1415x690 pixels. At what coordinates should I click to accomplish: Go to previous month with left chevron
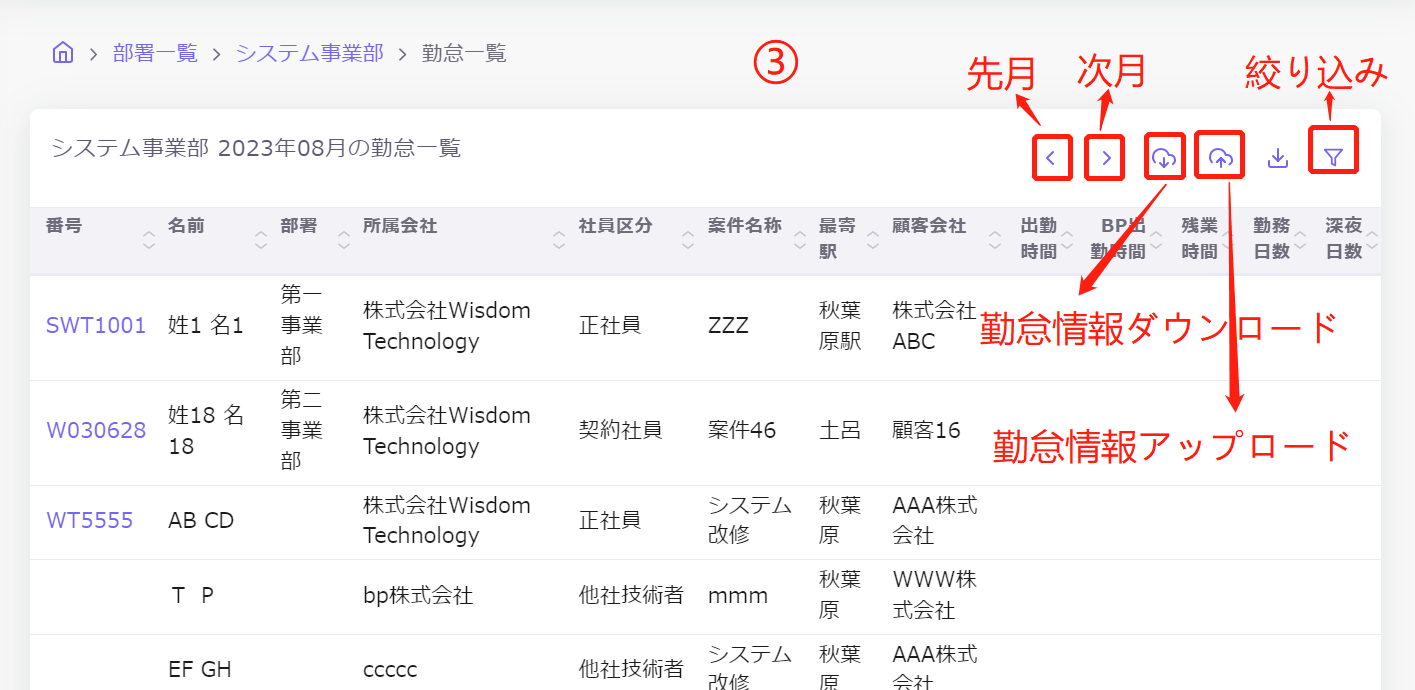[x=1051, y=158]
